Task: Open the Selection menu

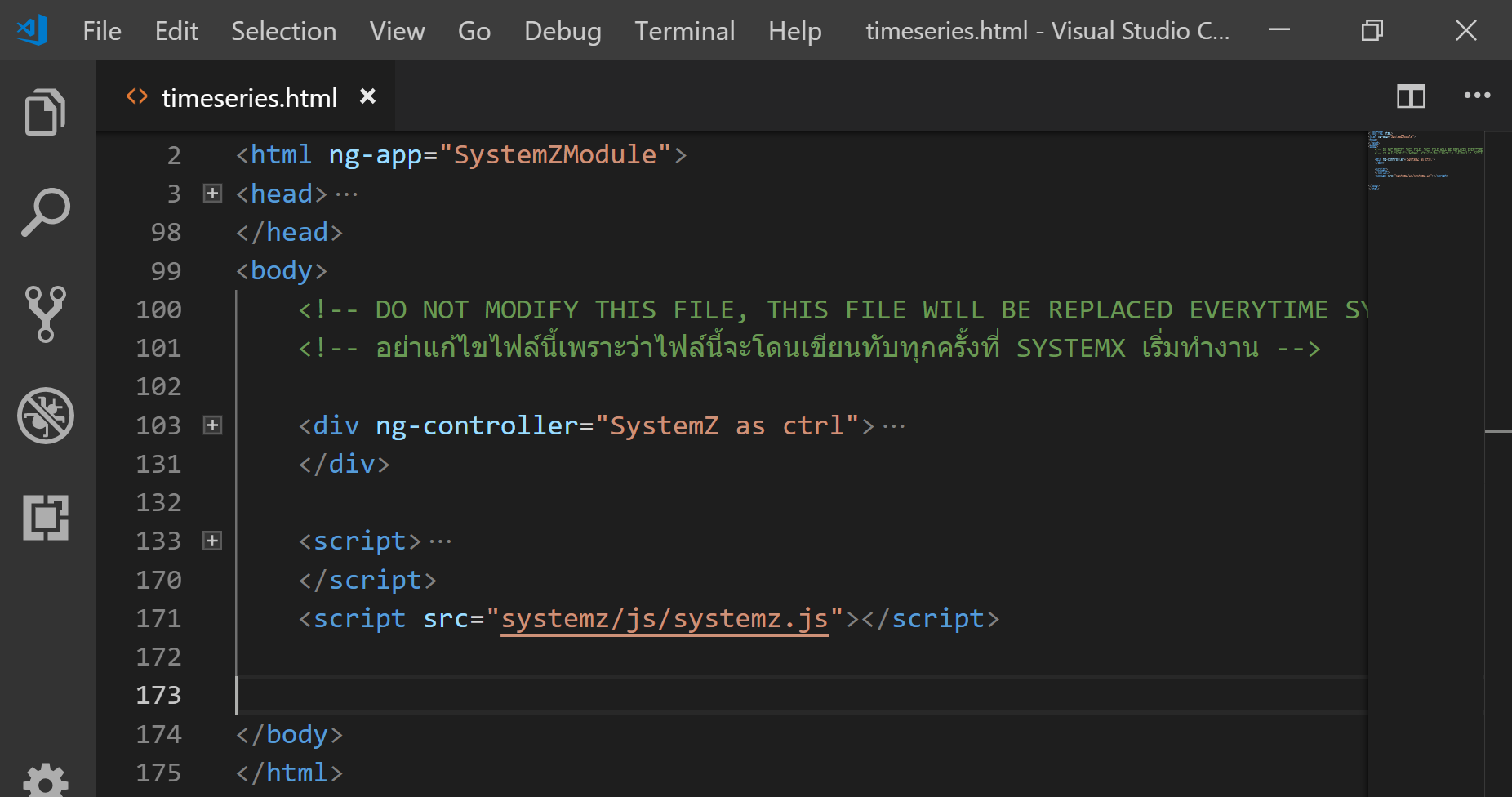Action: (283, 31)
